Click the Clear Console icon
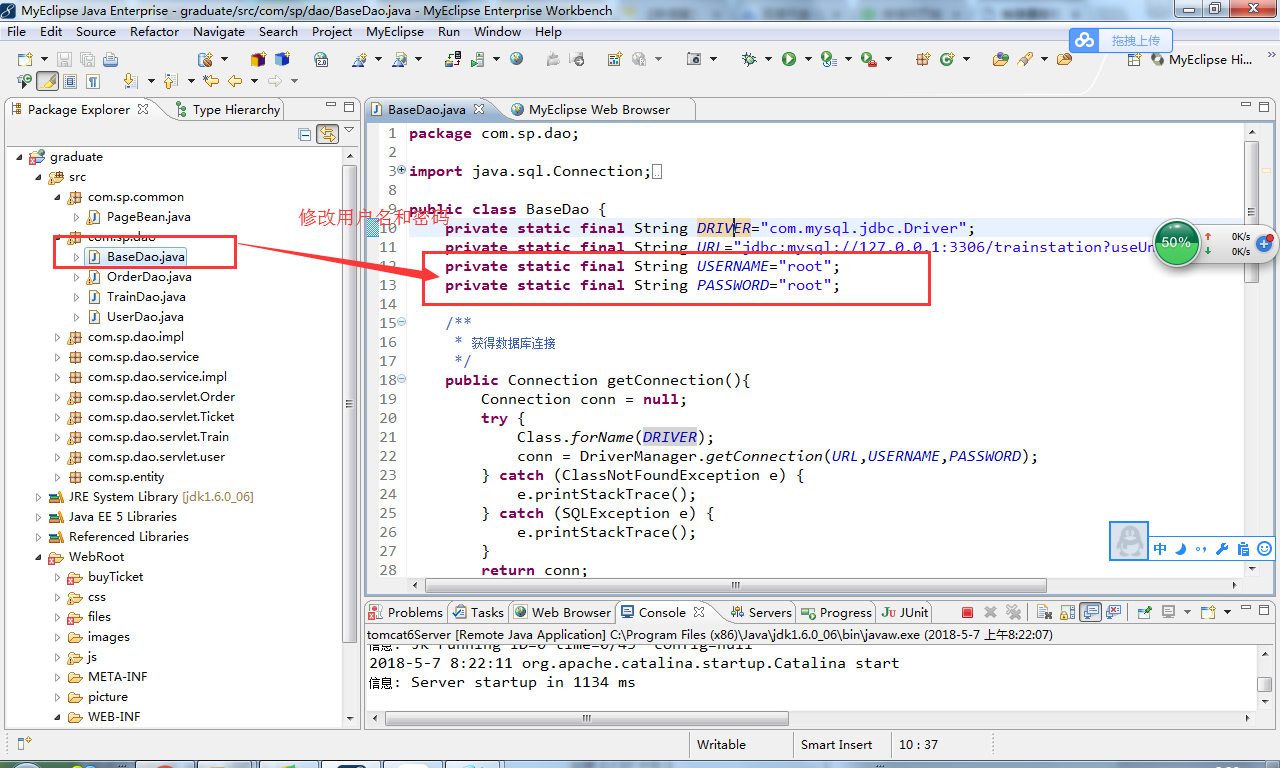 [1043, 612]
